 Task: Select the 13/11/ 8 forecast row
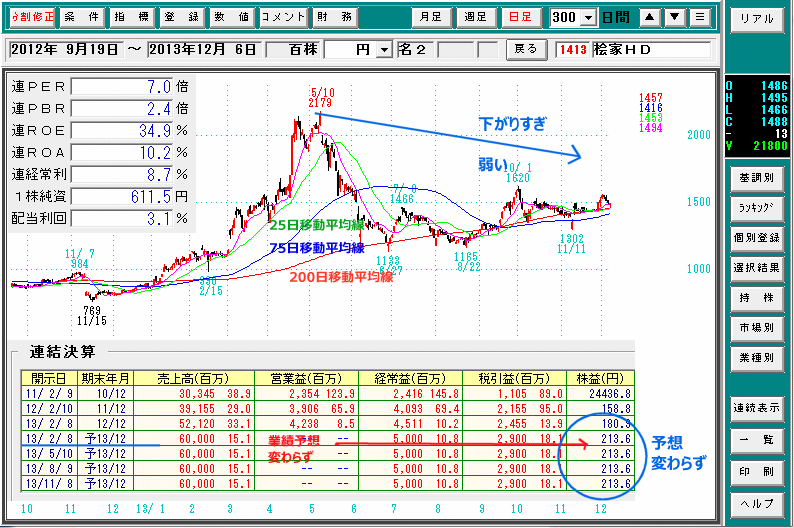(328, 483)
